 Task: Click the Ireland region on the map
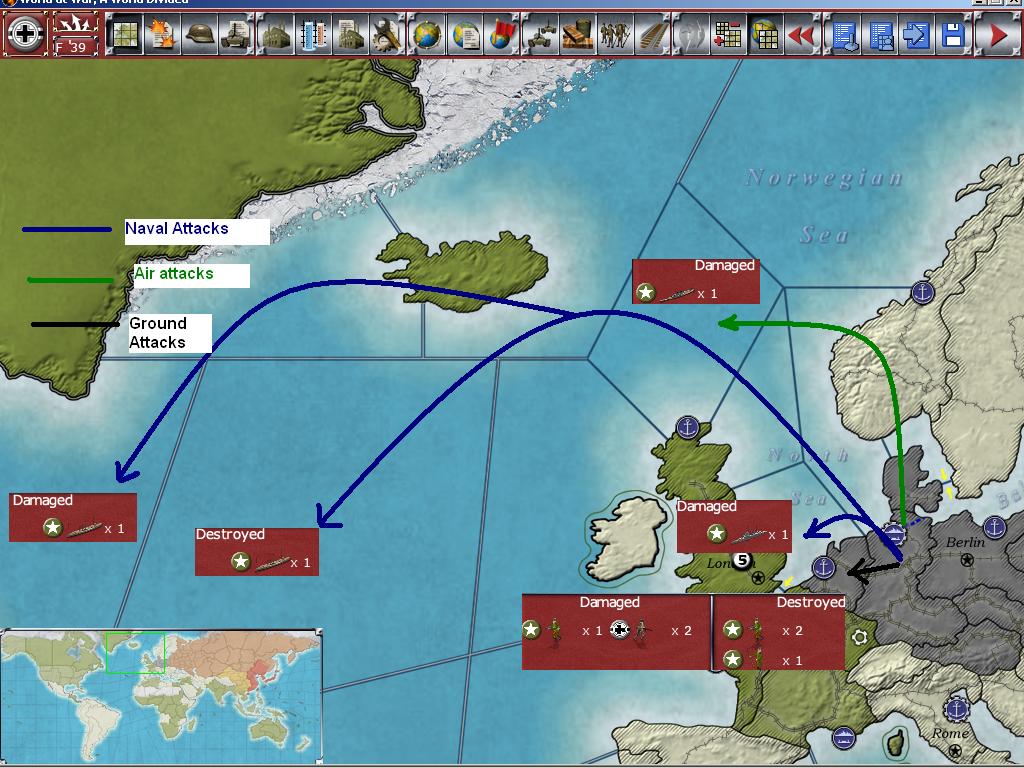[x=627, y=539]
